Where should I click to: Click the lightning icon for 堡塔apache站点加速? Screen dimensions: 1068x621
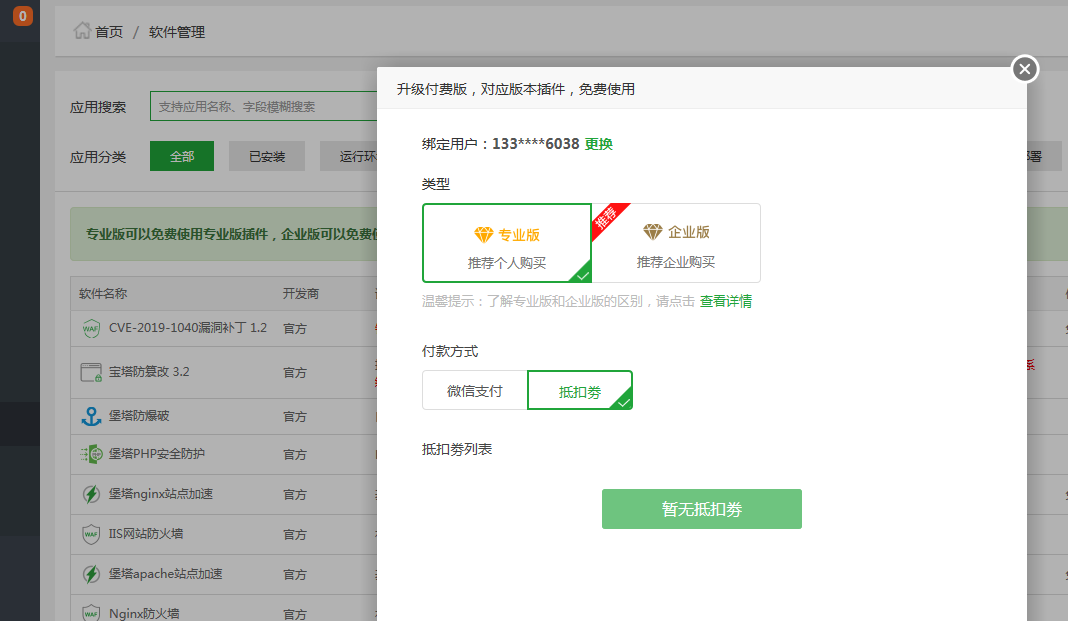91,574
